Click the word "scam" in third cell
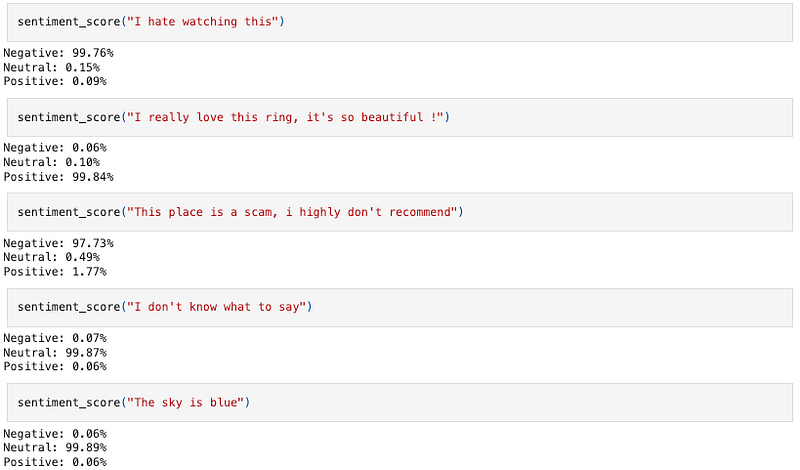Screen dimensions: 800x470 260,212
